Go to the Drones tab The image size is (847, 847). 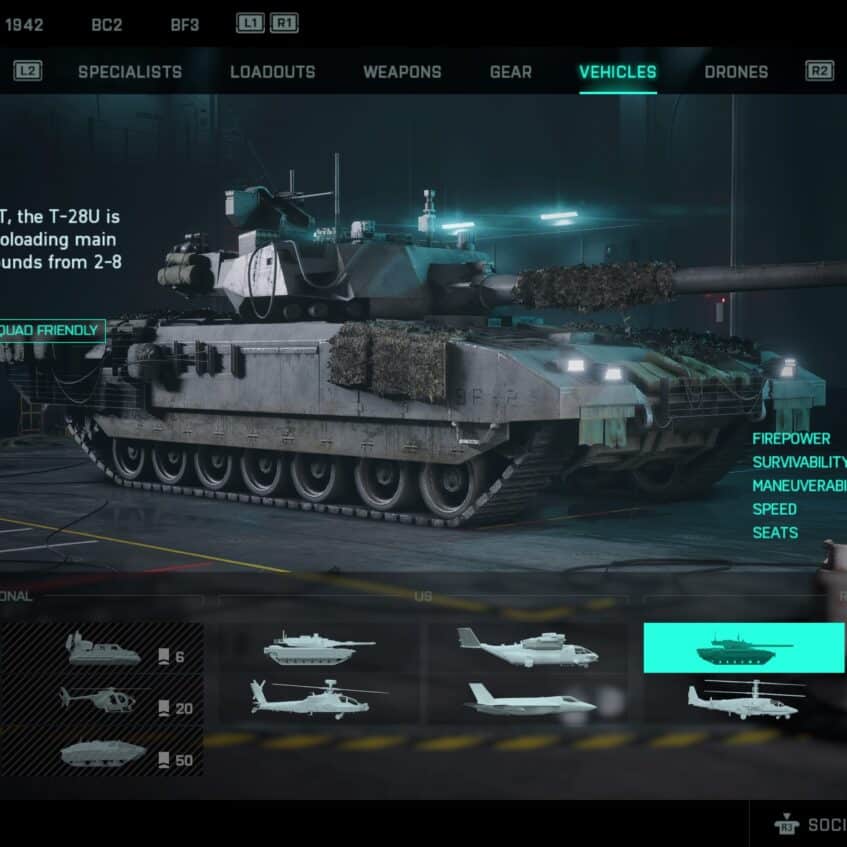point(736,72)
